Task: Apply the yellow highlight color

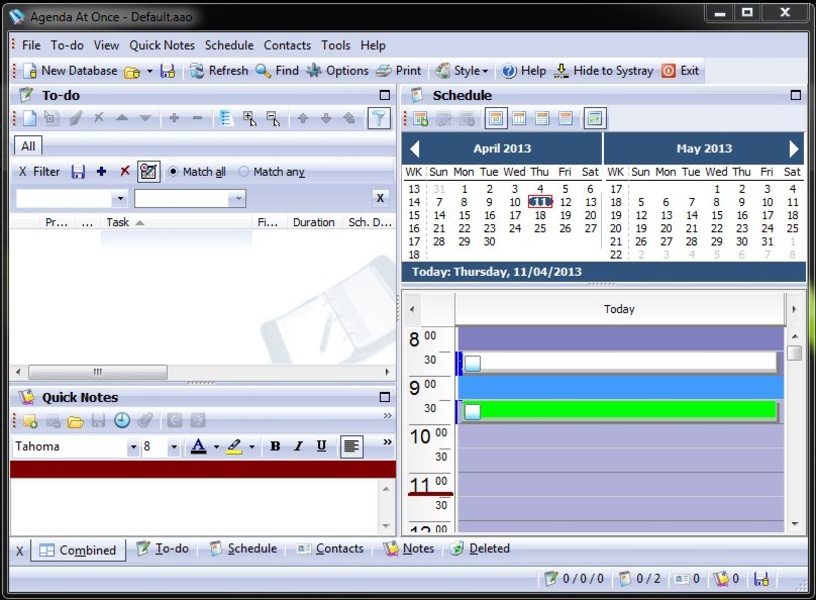Action: [x=234, y=446]
